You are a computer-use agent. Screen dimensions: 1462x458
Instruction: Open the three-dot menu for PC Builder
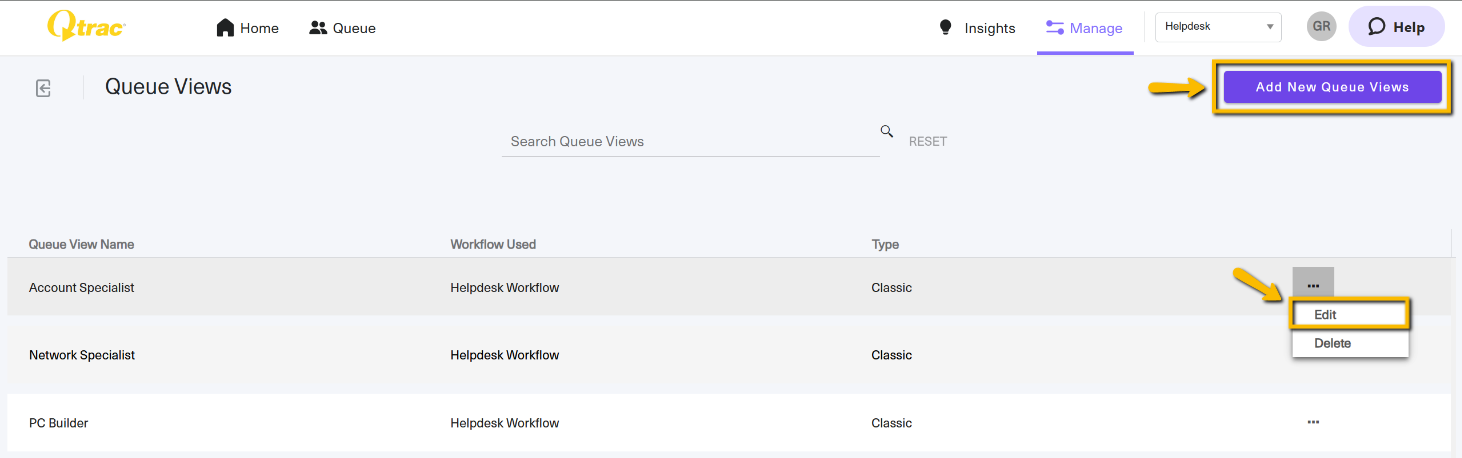pos(1313,422)
